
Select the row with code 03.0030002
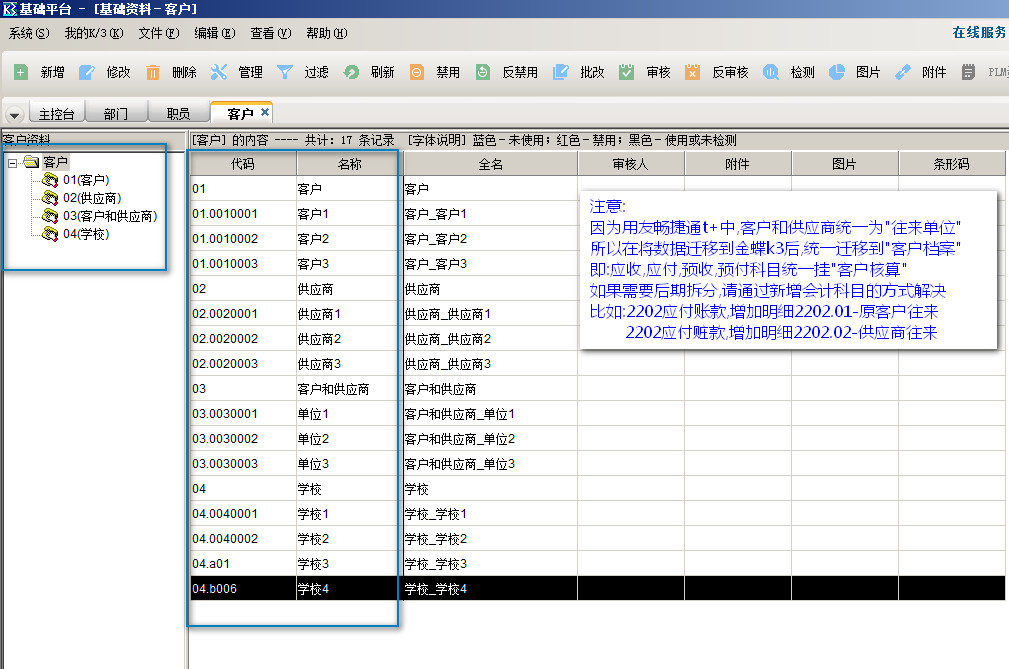(x=228, y=439)
